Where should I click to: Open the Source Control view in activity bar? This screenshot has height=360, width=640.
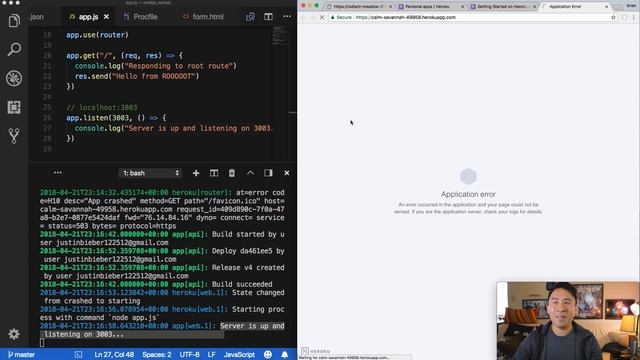14,136
